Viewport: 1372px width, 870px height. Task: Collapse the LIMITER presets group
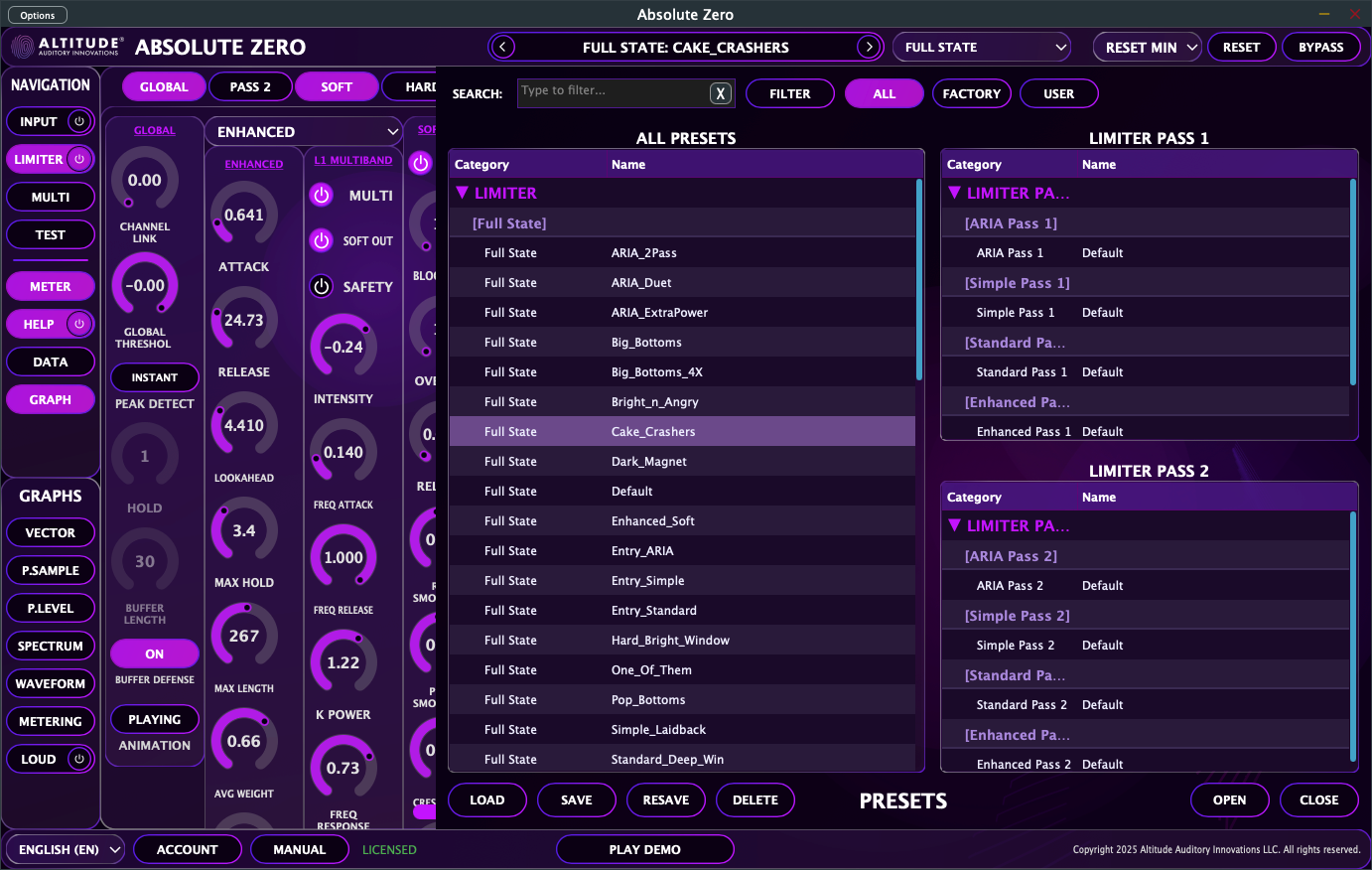461,193
